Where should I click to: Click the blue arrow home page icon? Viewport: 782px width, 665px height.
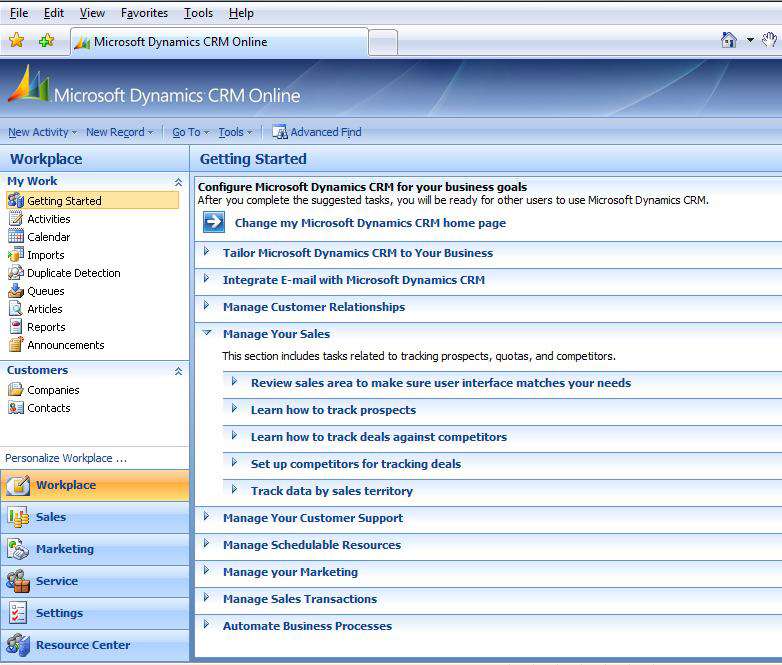[x=214, y=222]
